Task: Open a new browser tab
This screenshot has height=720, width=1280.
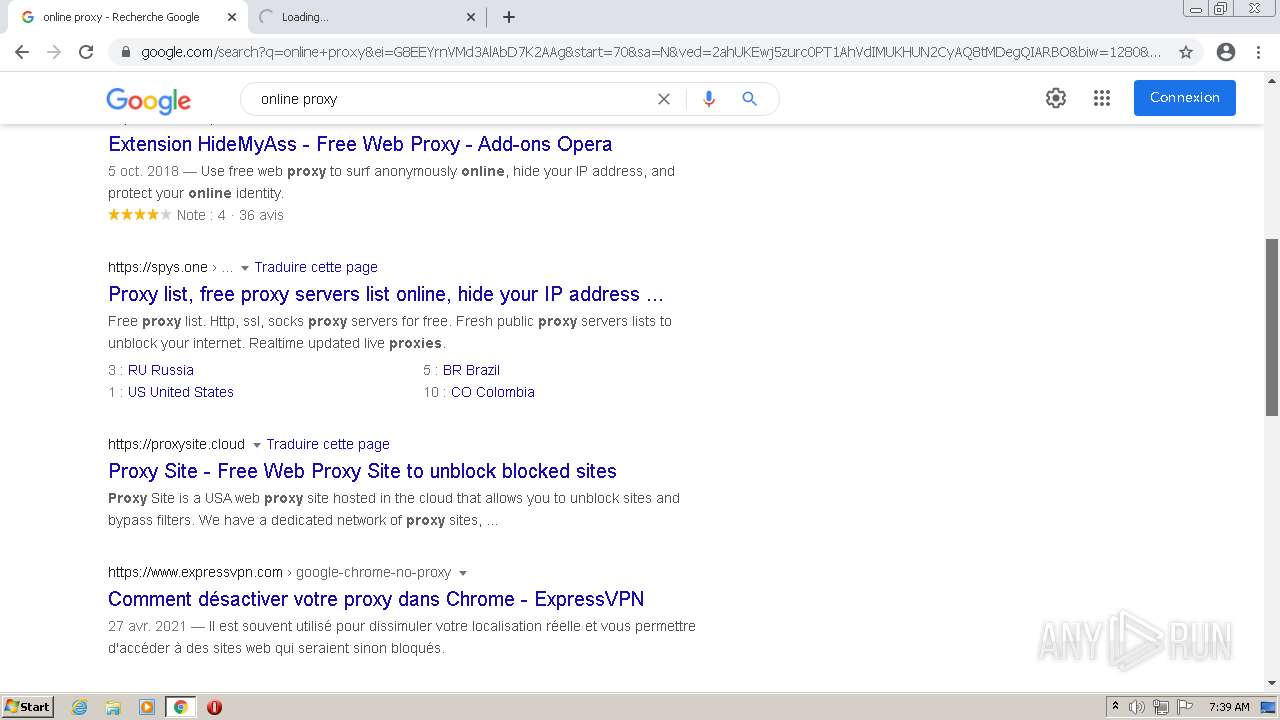Action: 509,17
